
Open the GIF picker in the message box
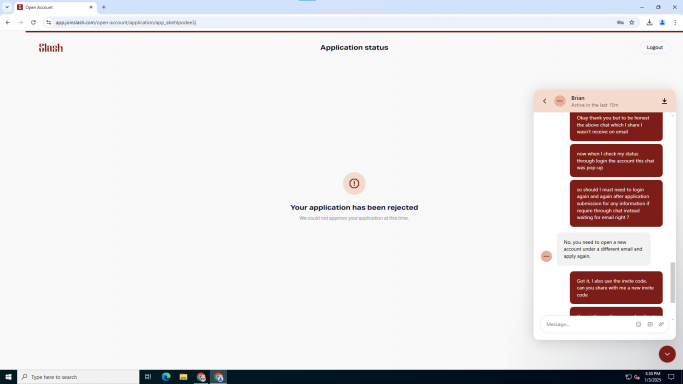[650, 324]
